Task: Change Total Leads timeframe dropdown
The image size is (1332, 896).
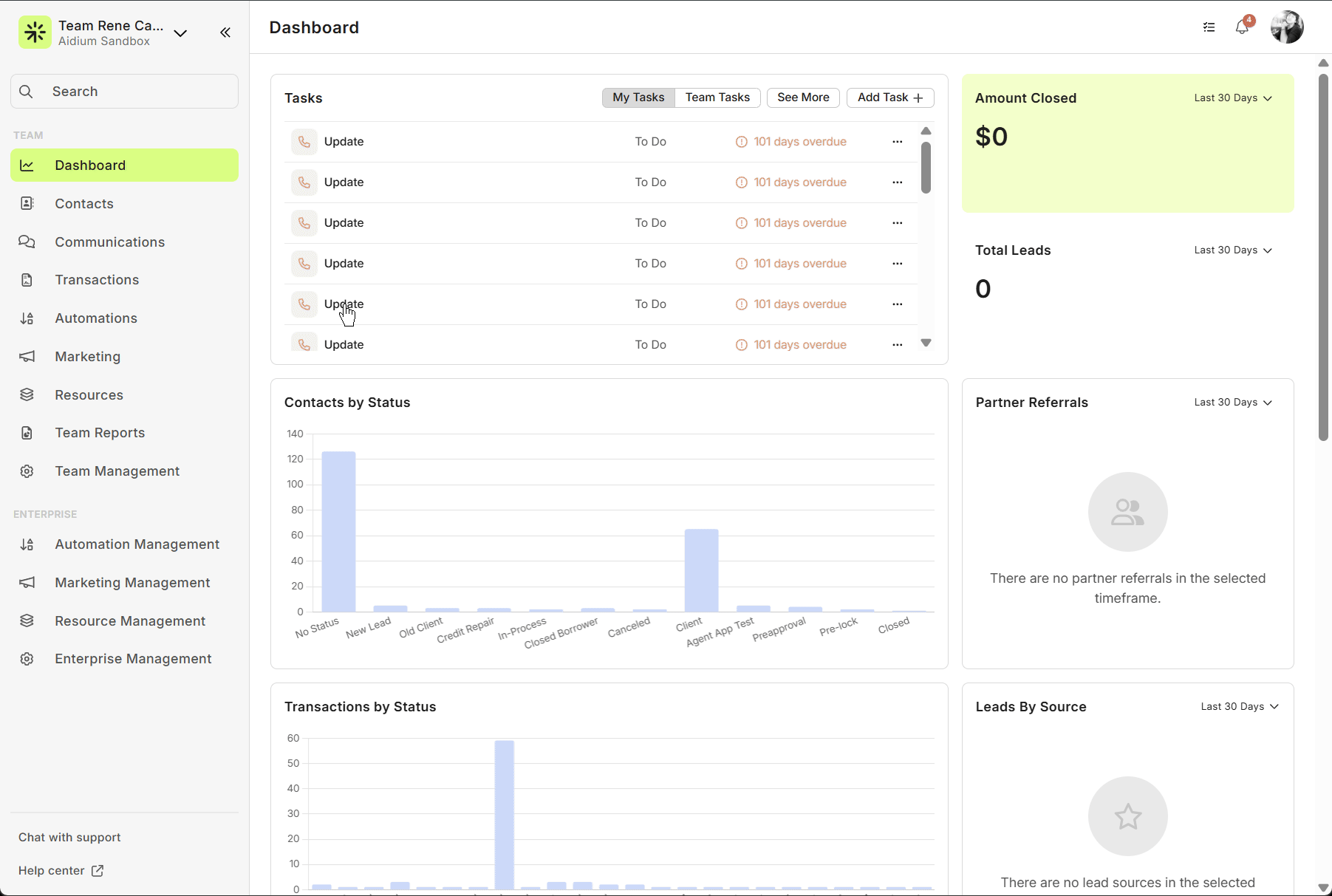Action: (1232, 250)
